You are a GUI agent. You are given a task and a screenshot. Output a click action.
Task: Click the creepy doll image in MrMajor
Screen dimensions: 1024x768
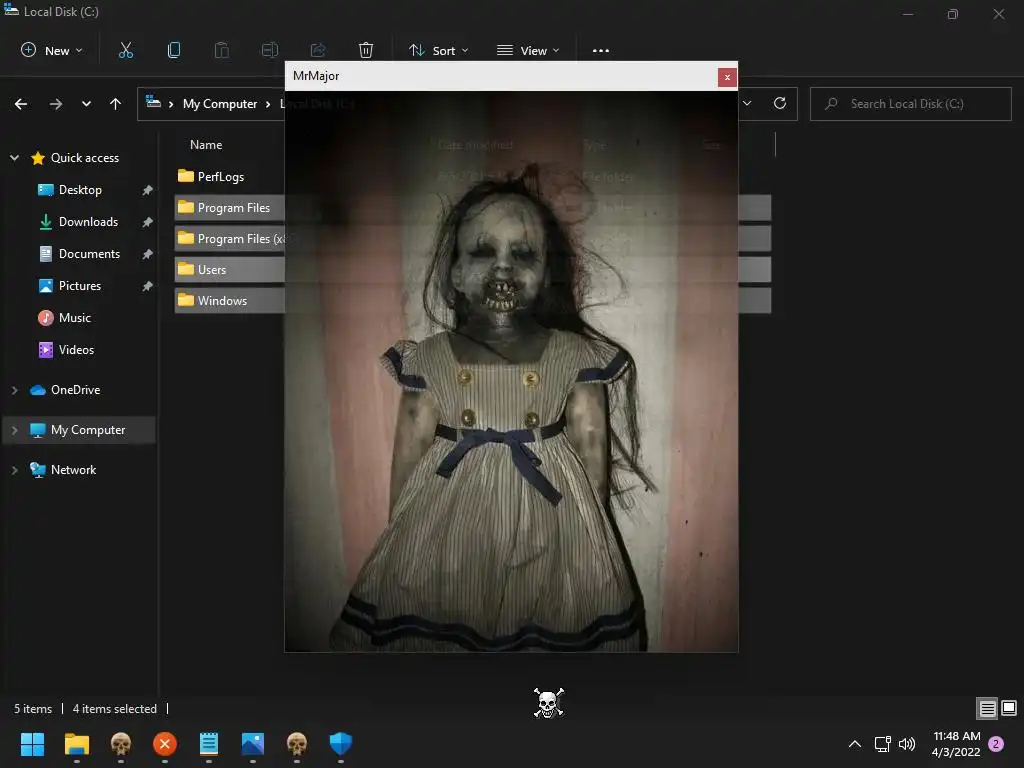point(511,371)
